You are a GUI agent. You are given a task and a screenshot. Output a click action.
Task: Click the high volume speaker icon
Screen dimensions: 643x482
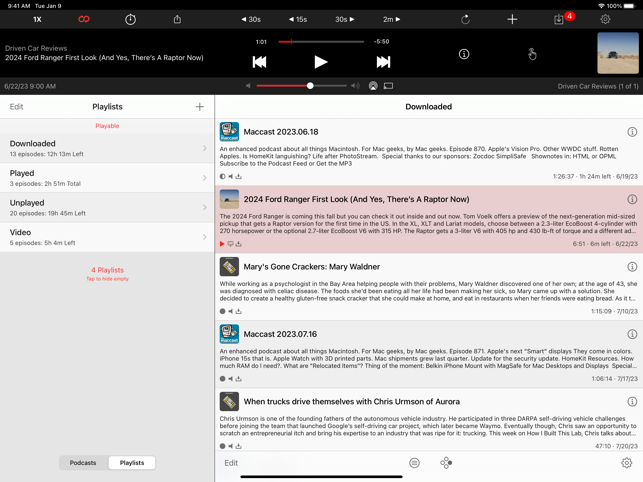(355, 86)
